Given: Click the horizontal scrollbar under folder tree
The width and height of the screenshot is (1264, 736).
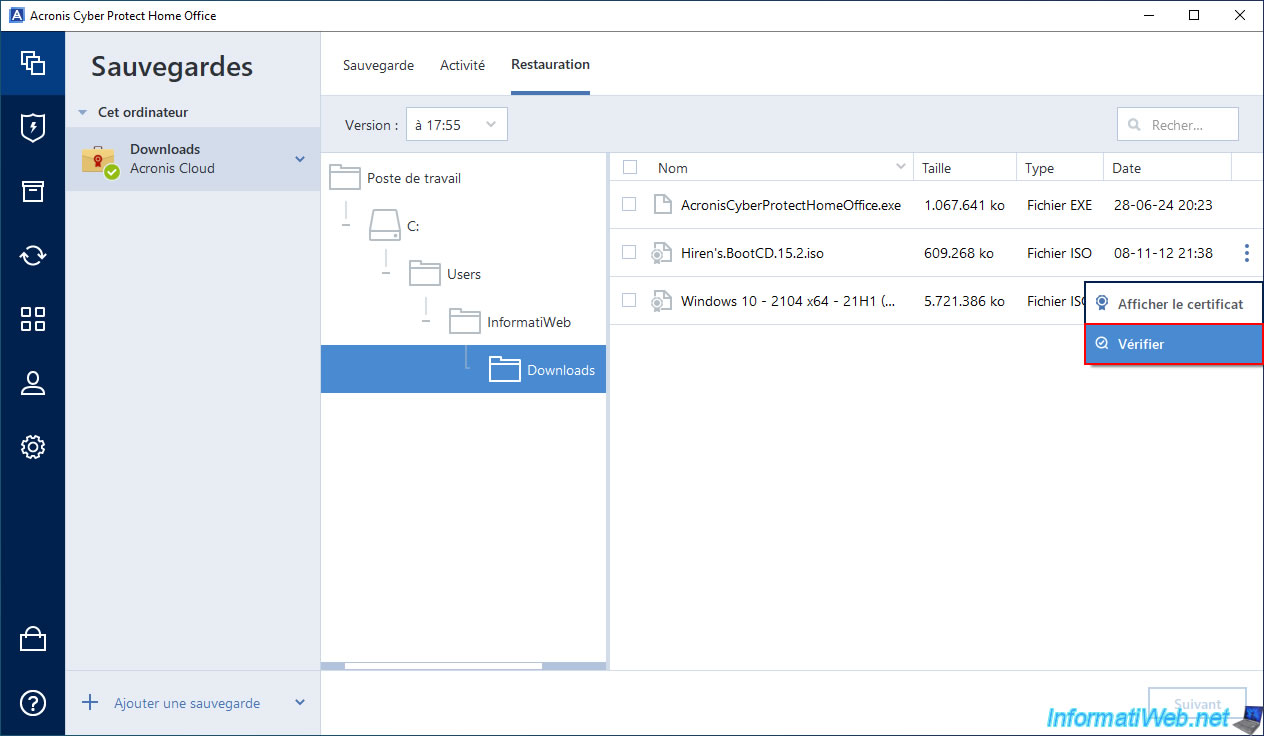Looking at the screenshot, I should click(443, 665).
